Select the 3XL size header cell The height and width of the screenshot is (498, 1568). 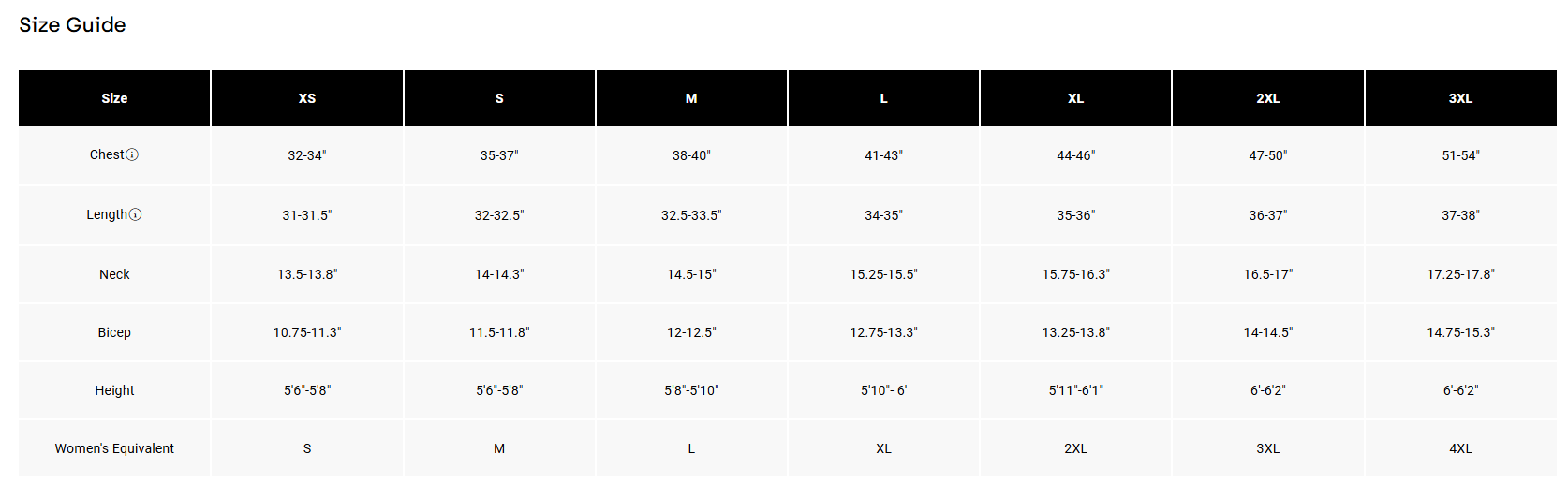coord(1460,98)
